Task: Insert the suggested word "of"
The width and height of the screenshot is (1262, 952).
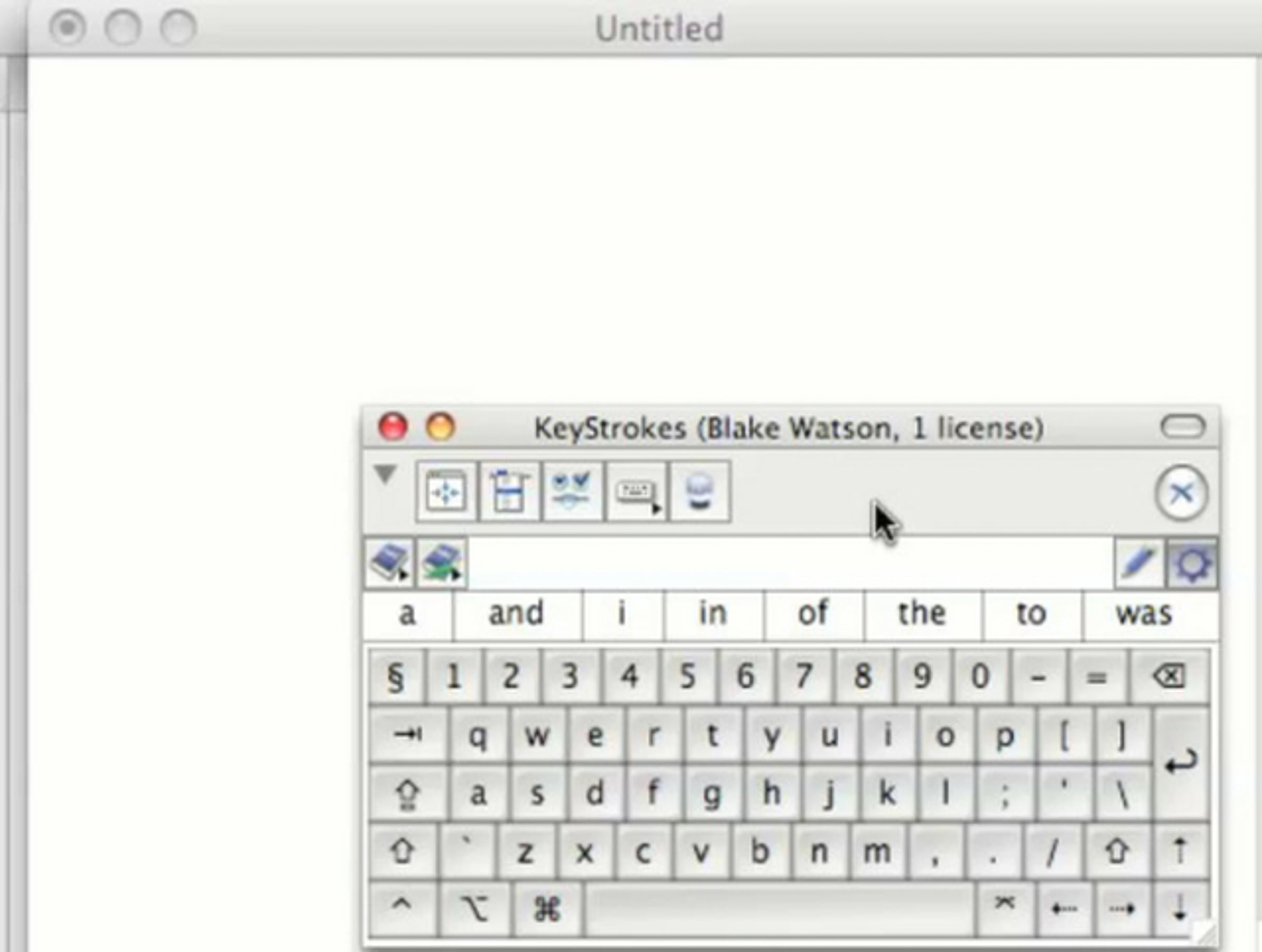Action: point(813,615)
